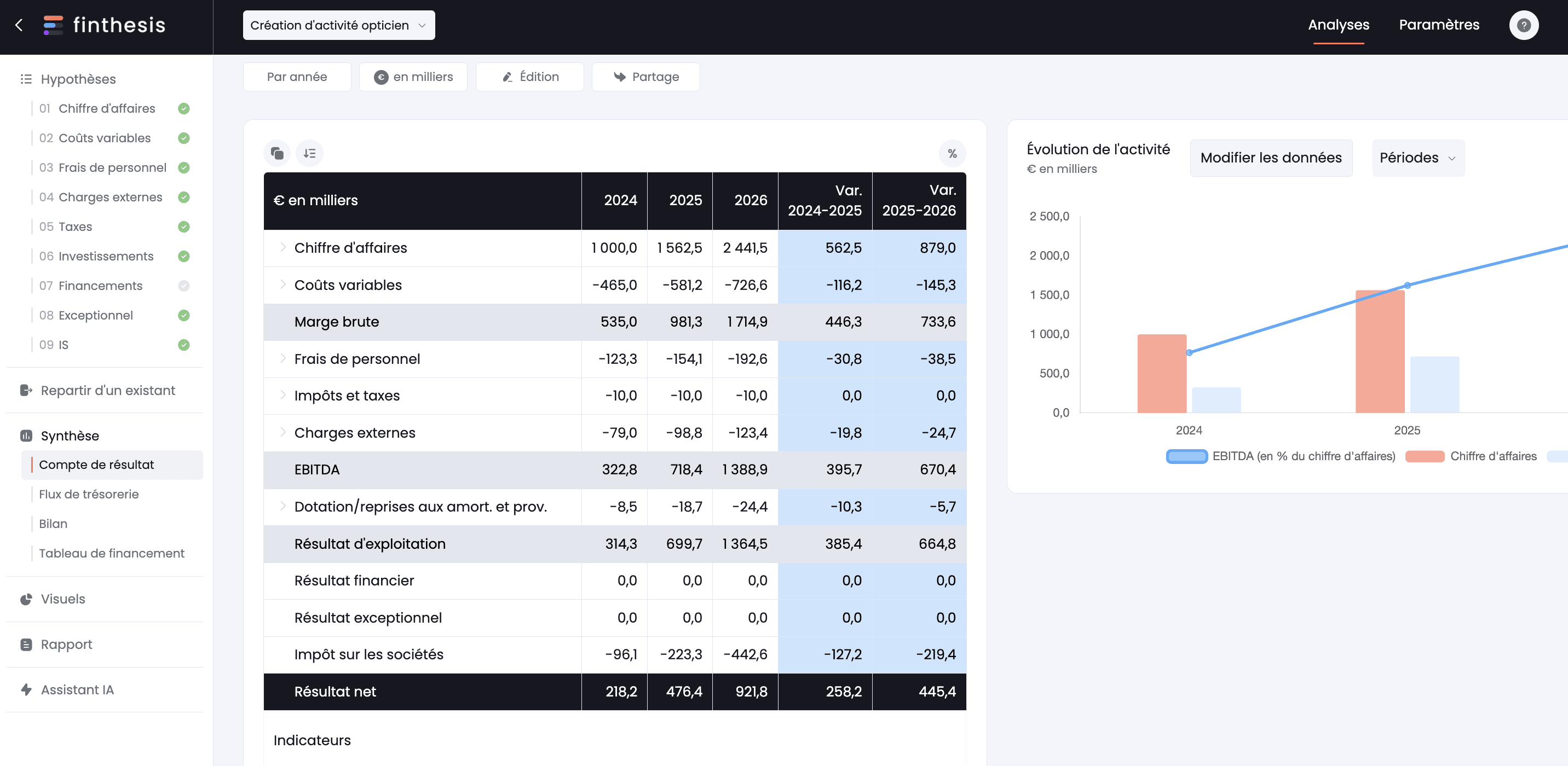Click the copy table icon
The image size is (1568, 766).
point(277,153)
